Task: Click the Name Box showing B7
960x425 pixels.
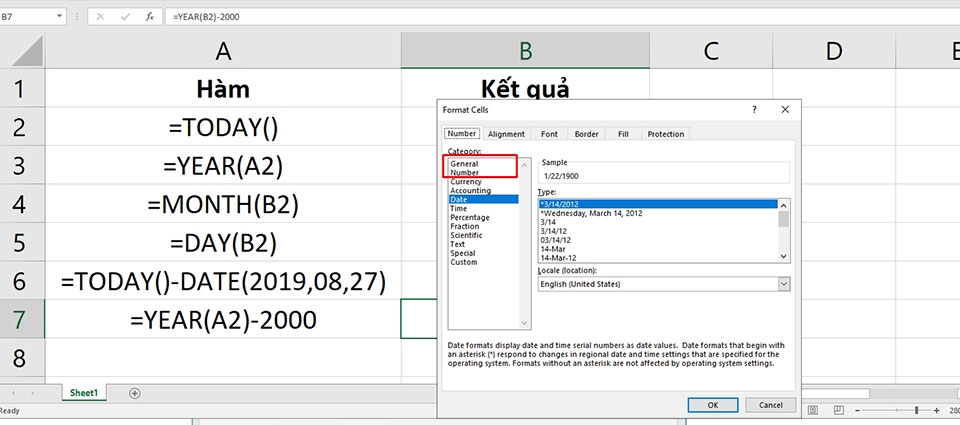Action: coord(28,17)
